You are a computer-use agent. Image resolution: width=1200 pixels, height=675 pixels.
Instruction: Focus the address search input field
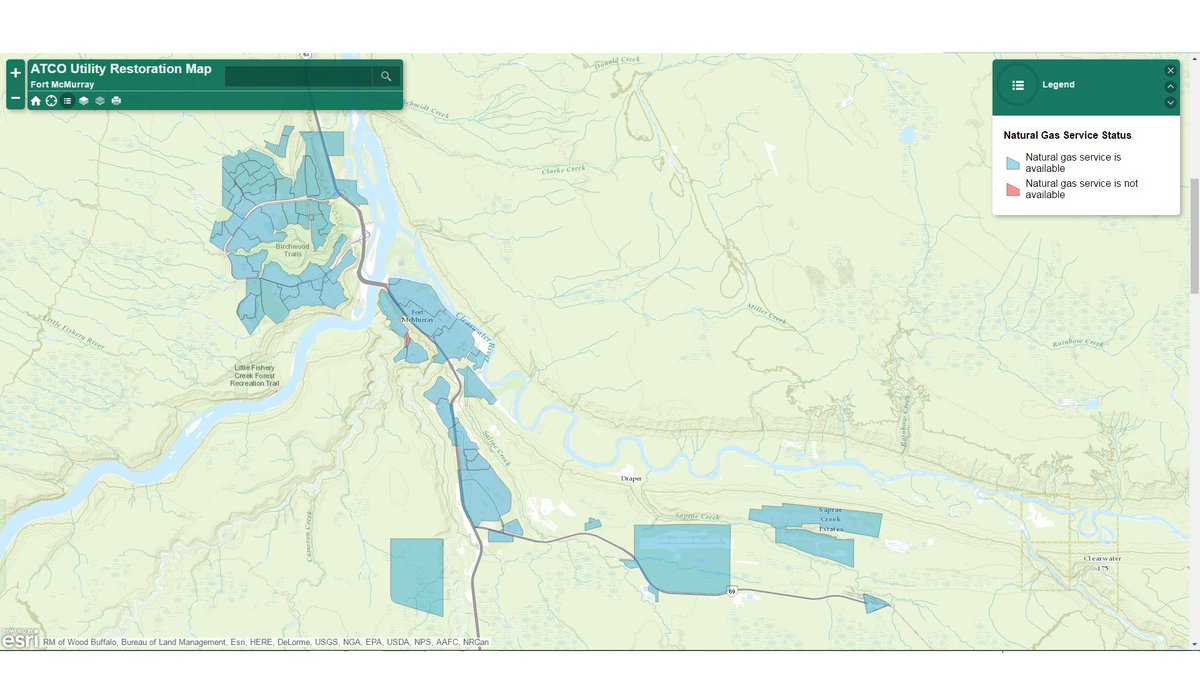click(299, 76)
